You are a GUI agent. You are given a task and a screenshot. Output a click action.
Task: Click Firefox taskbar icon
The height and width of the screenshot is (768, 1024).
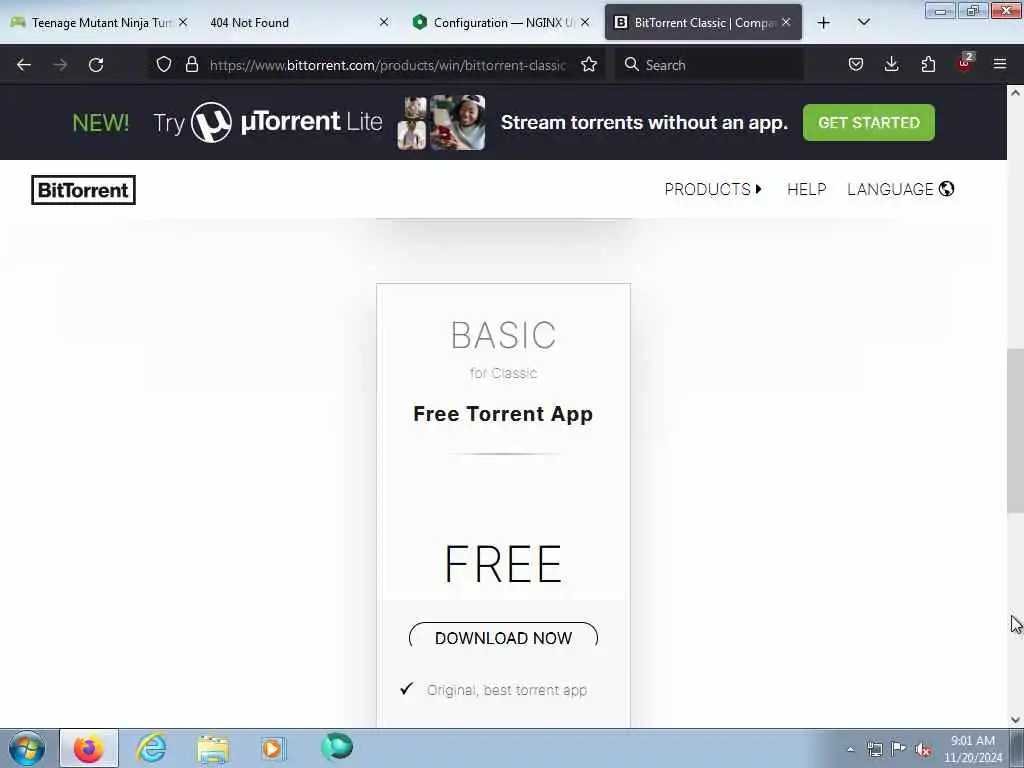[89, 748]
